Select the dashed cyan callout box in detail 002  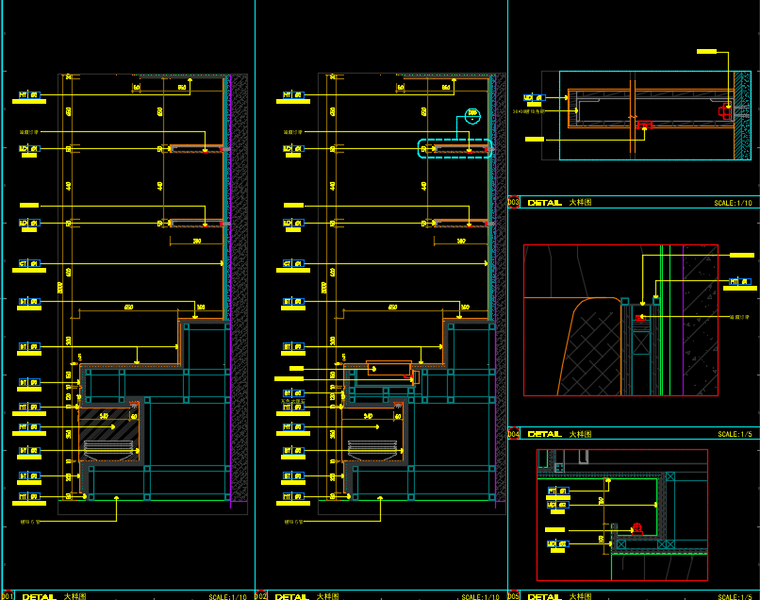[x=455, y=149]
